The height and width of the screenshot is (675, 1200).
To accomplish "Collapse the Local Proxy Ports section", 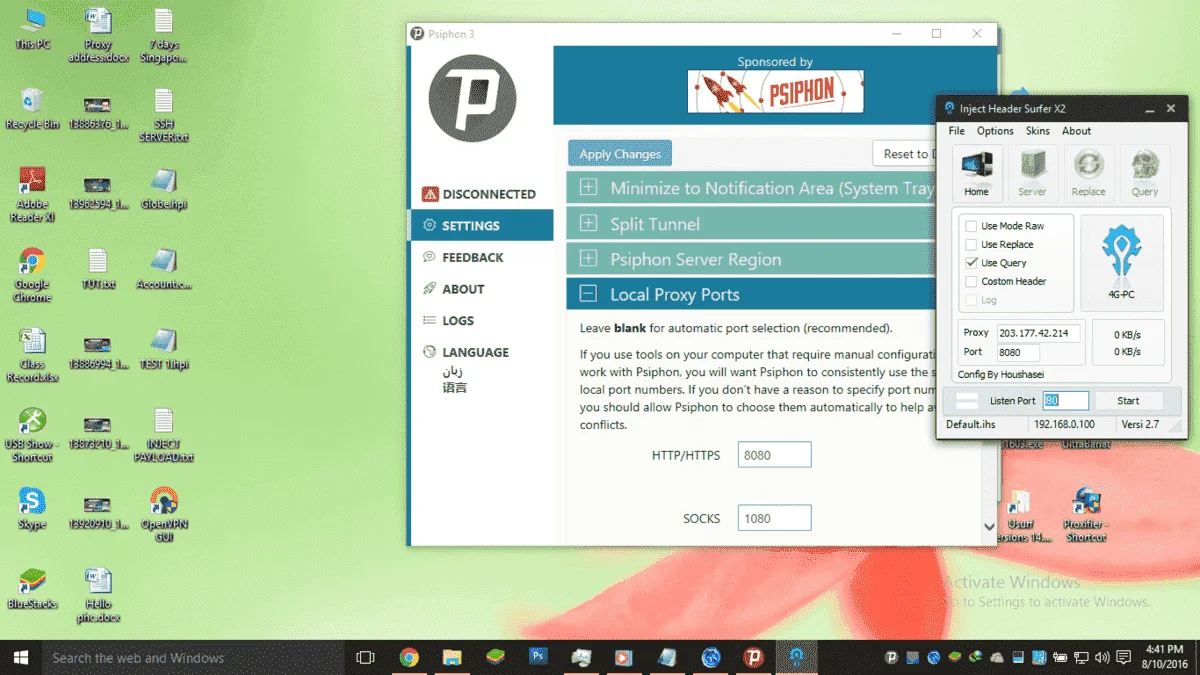I will click(x=751, y=294).
